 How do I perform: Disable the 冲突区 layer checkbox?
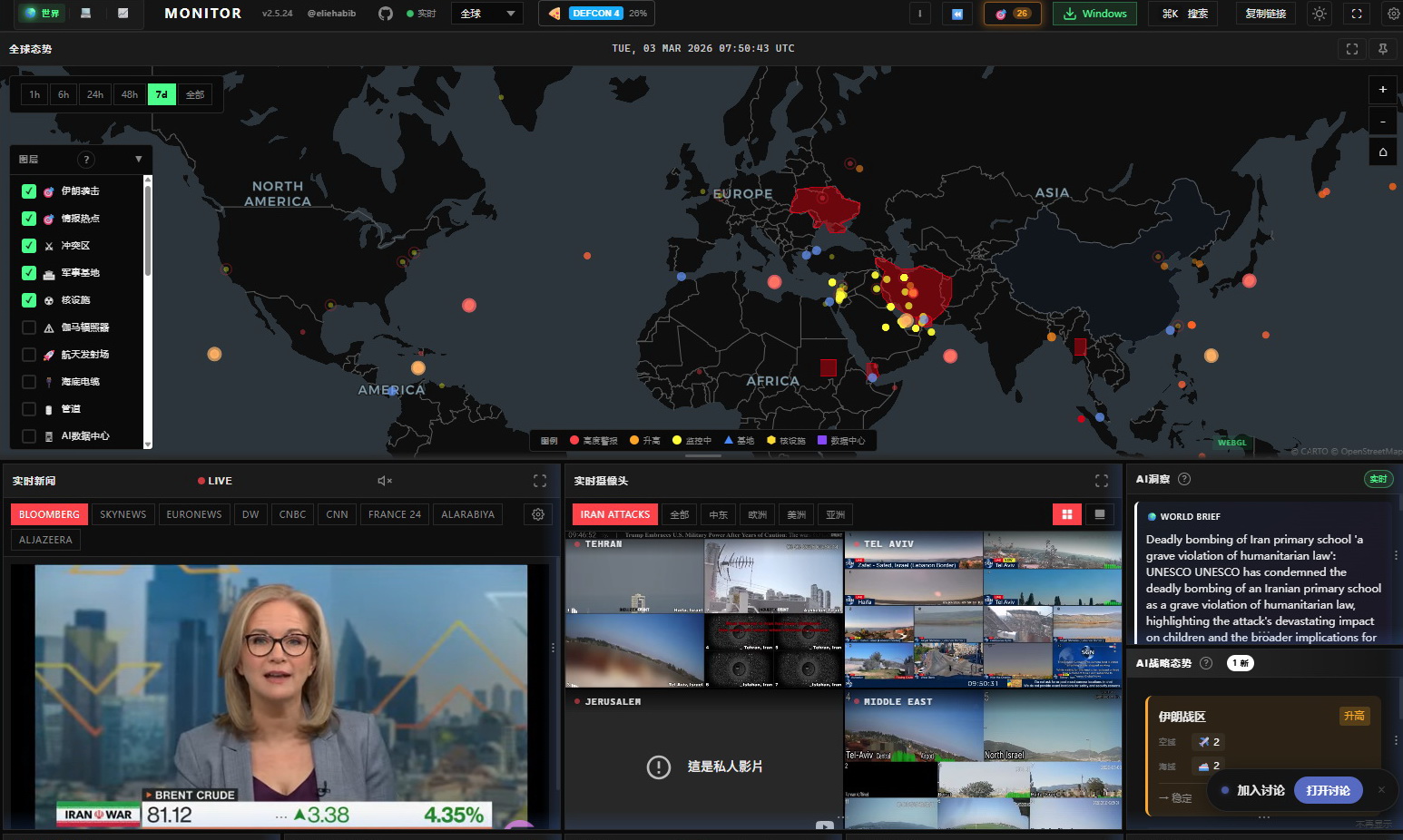[29, 246]
